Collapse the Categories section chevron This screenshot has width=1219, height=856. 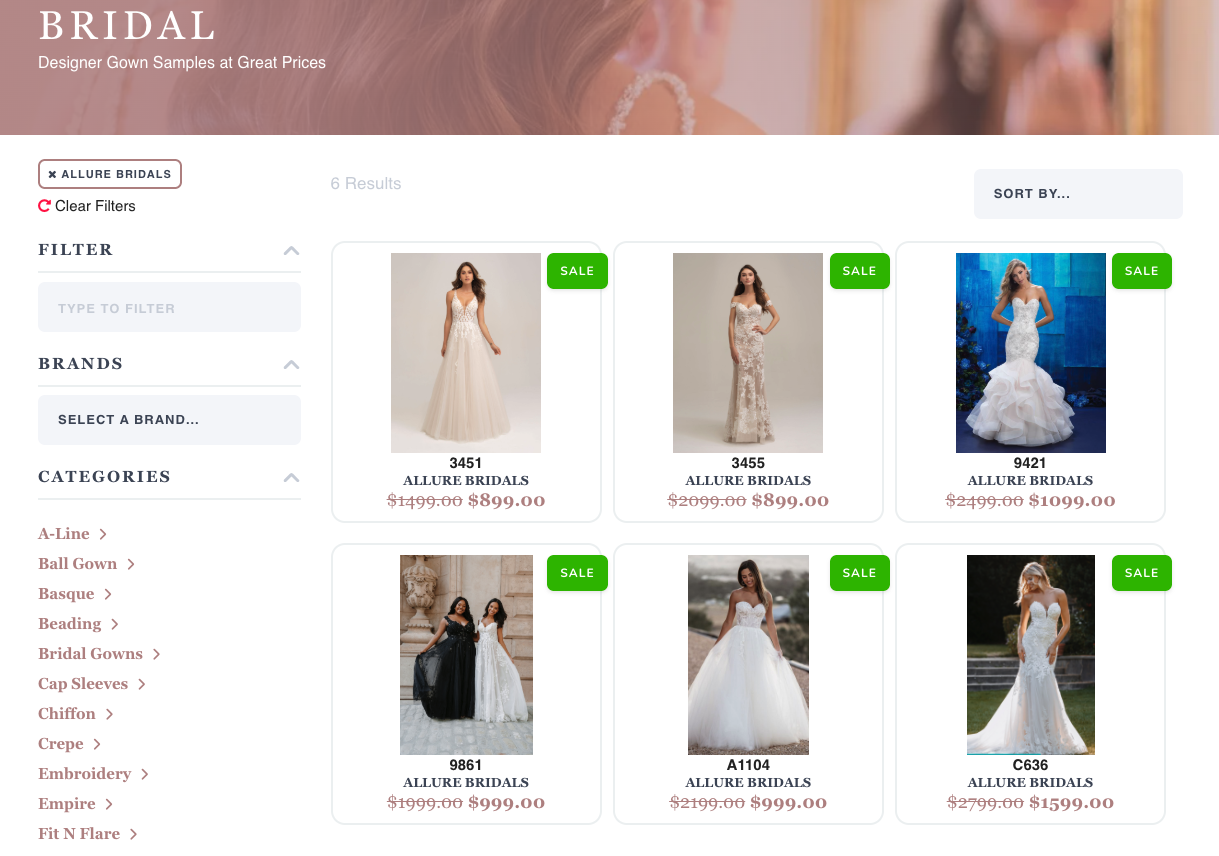pyautogui.click(x=291, y=477)
